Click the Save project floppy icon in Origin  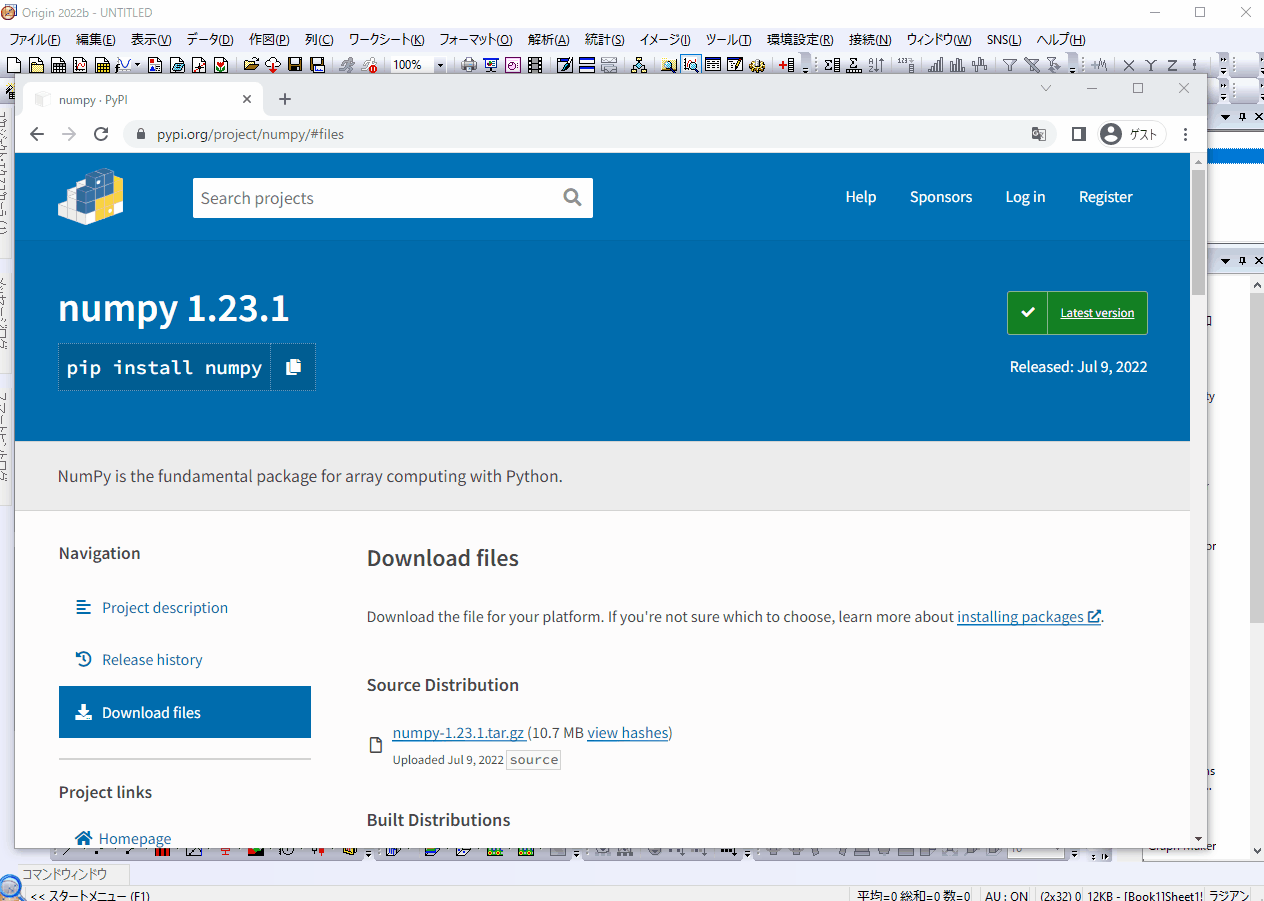click(x=295, y=65)
